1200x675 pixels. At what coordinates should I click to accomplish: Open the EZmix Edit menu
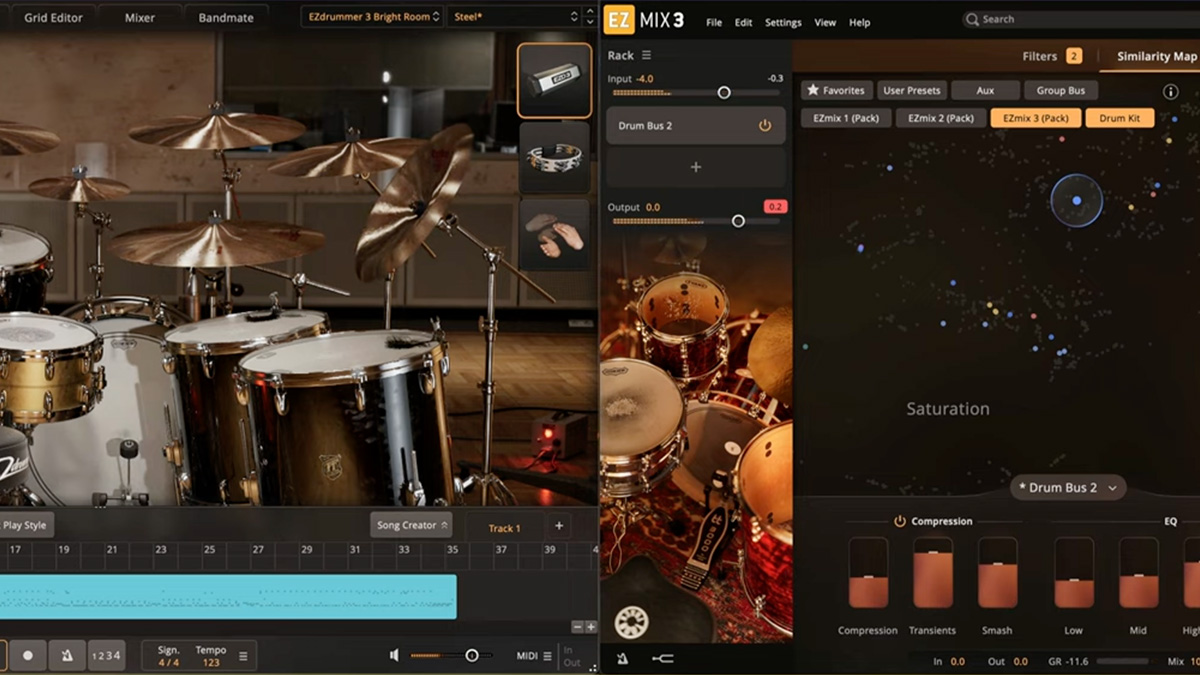point(744,22)
